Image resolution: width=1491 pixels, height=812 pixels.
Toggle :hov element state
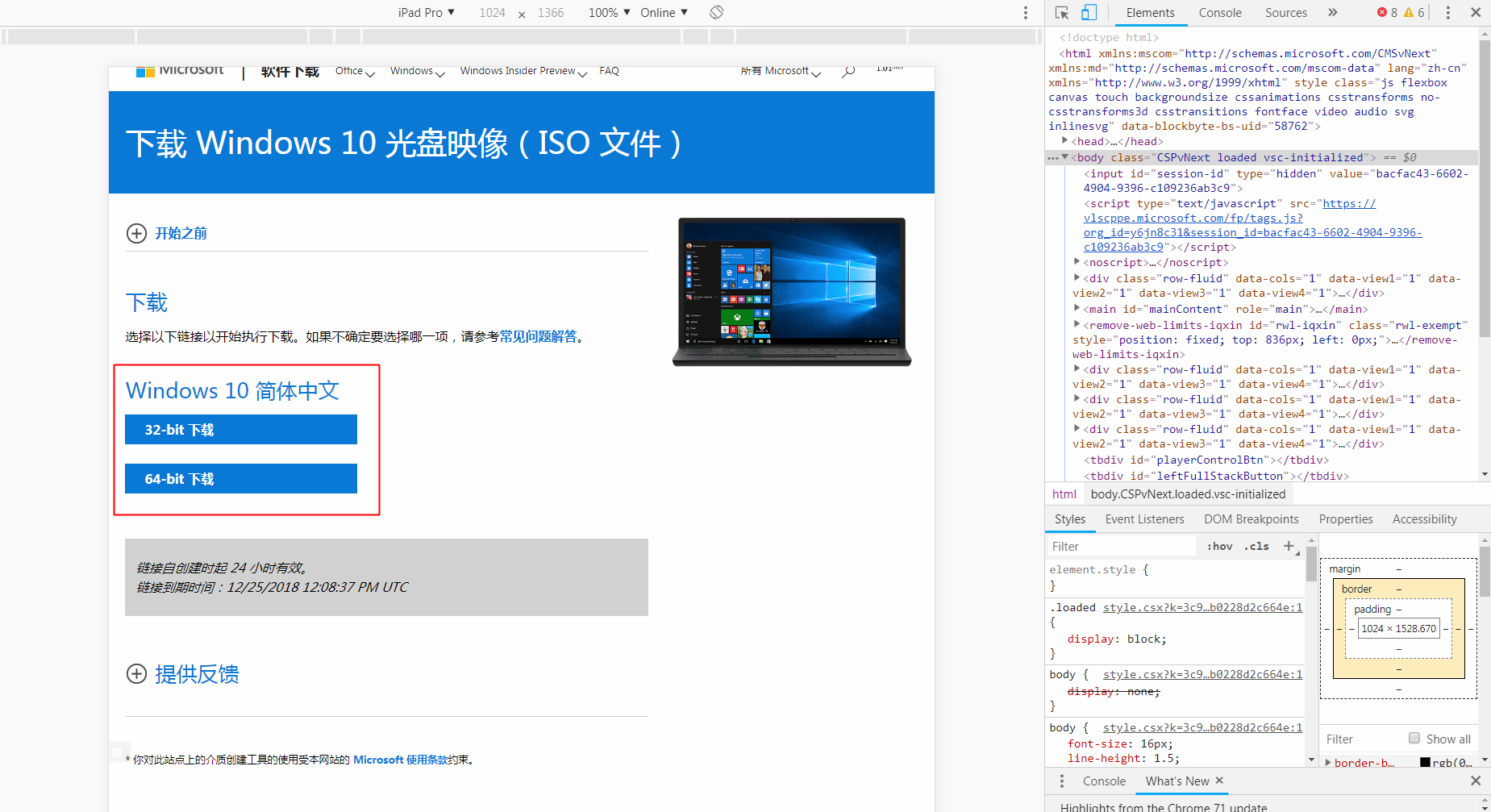[1219, 546]
